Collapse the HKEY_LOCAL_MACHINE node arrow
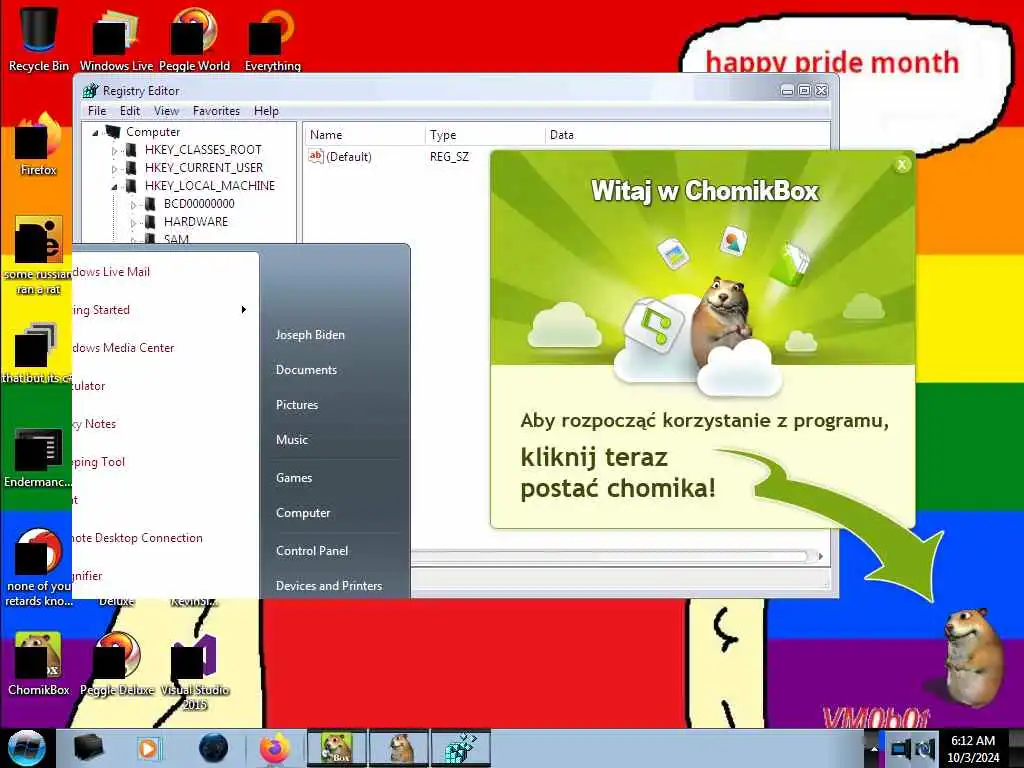1024x768 pixels. pyautogui.click(x=114, y=187)
